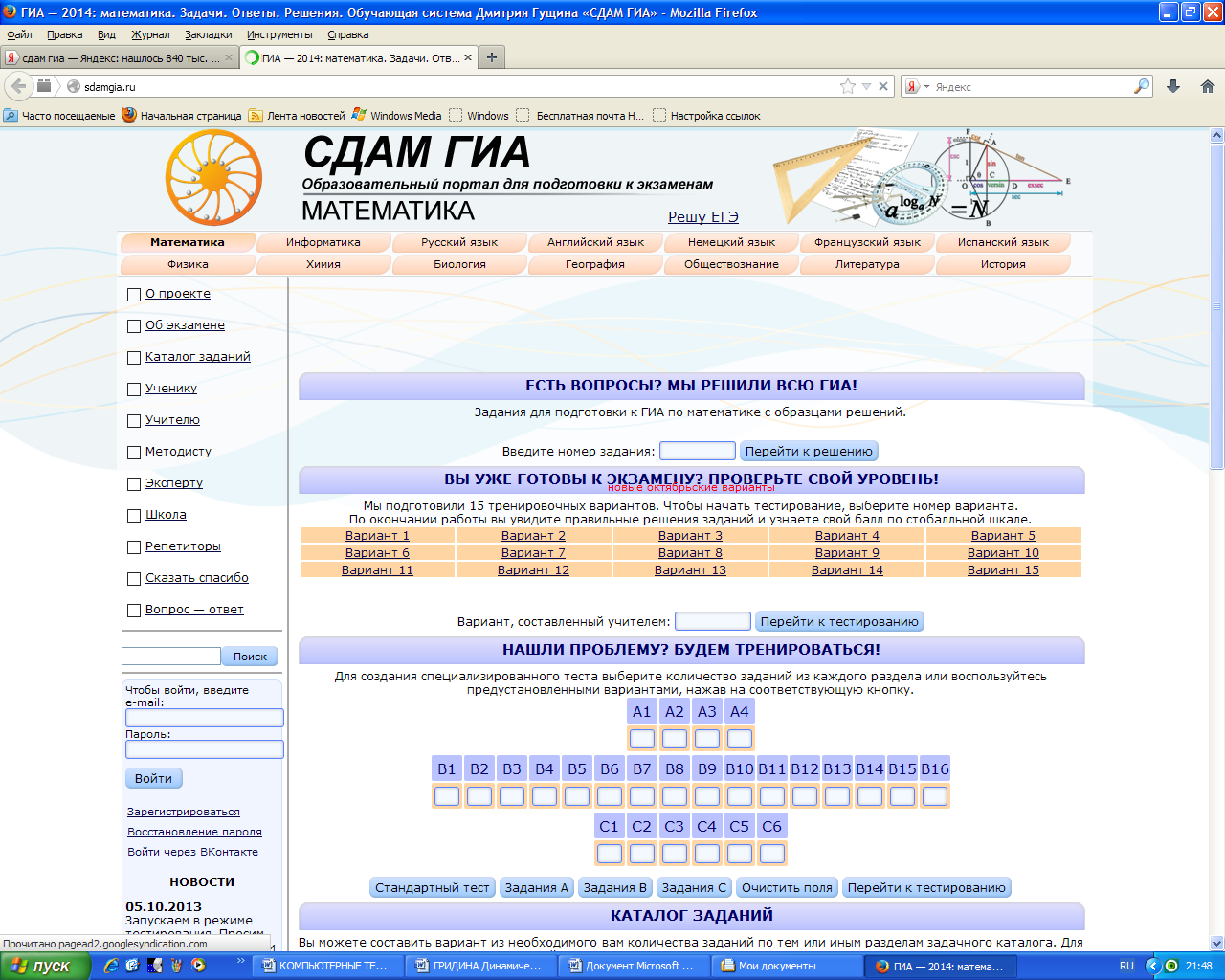Viewport: 1225px width, 980px height.
Task: Switch to 'Документ Microsoft ...' taskbar window
Action: (x=633, y=966)
